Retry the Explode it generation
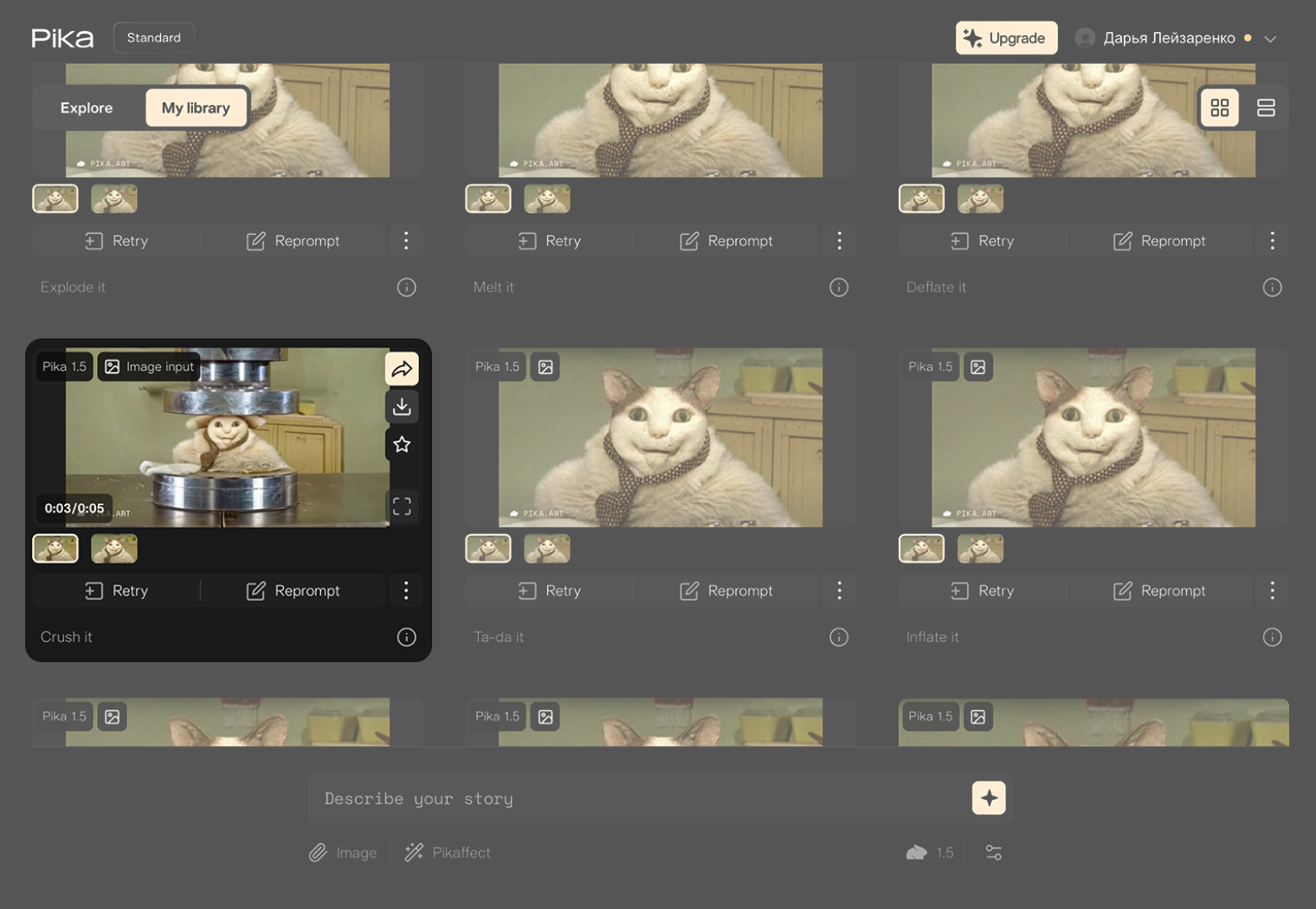This screenshot has height=909, width=1316. click(x=117, y=241)
